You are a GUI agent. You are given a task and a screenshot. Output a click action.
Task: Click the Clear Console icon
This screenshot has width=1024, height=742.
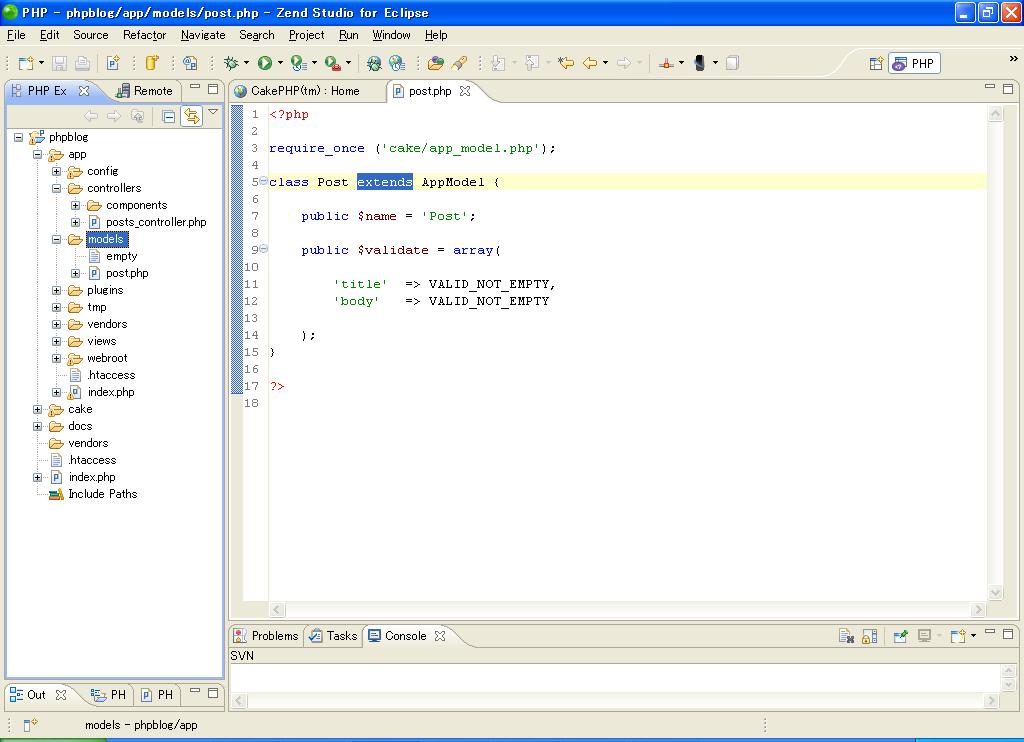(x=846, y=636)
